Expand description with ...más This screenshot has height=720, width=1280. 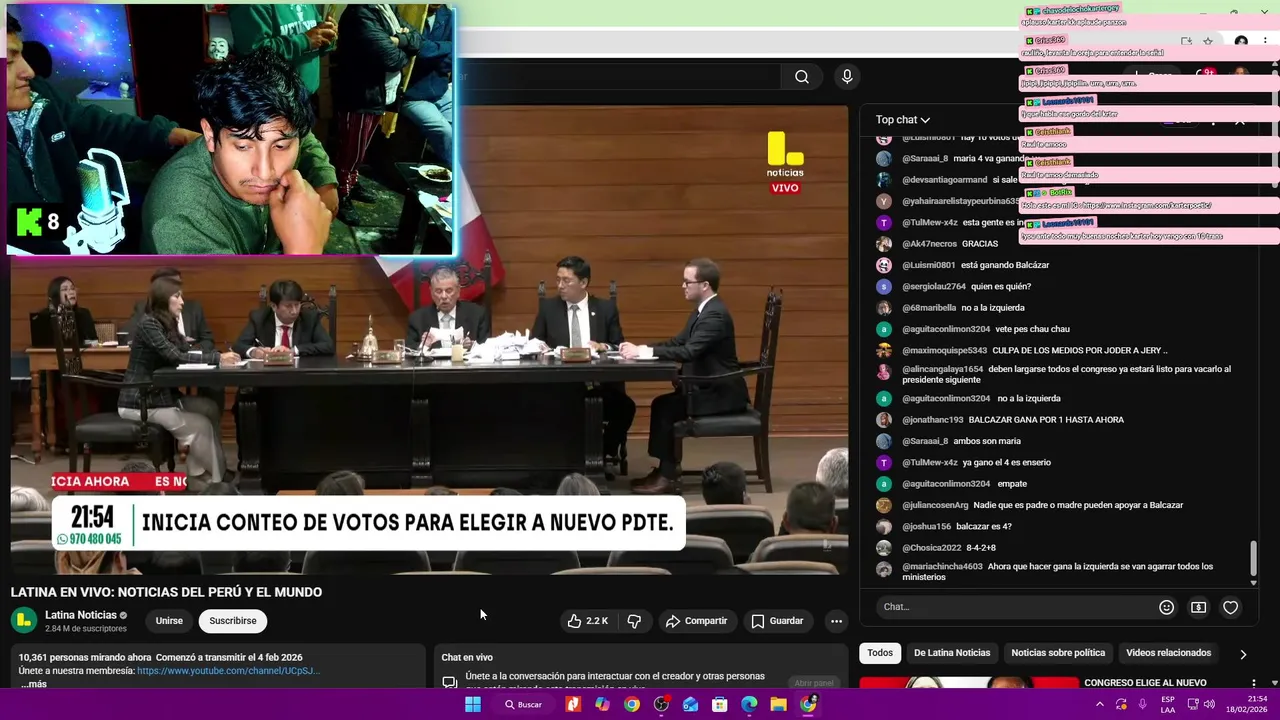click(33, 684)
